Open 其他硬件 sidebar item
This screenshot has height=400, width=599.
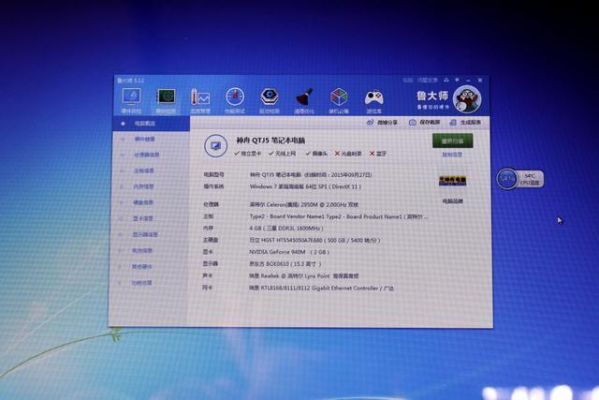[142, 267]
